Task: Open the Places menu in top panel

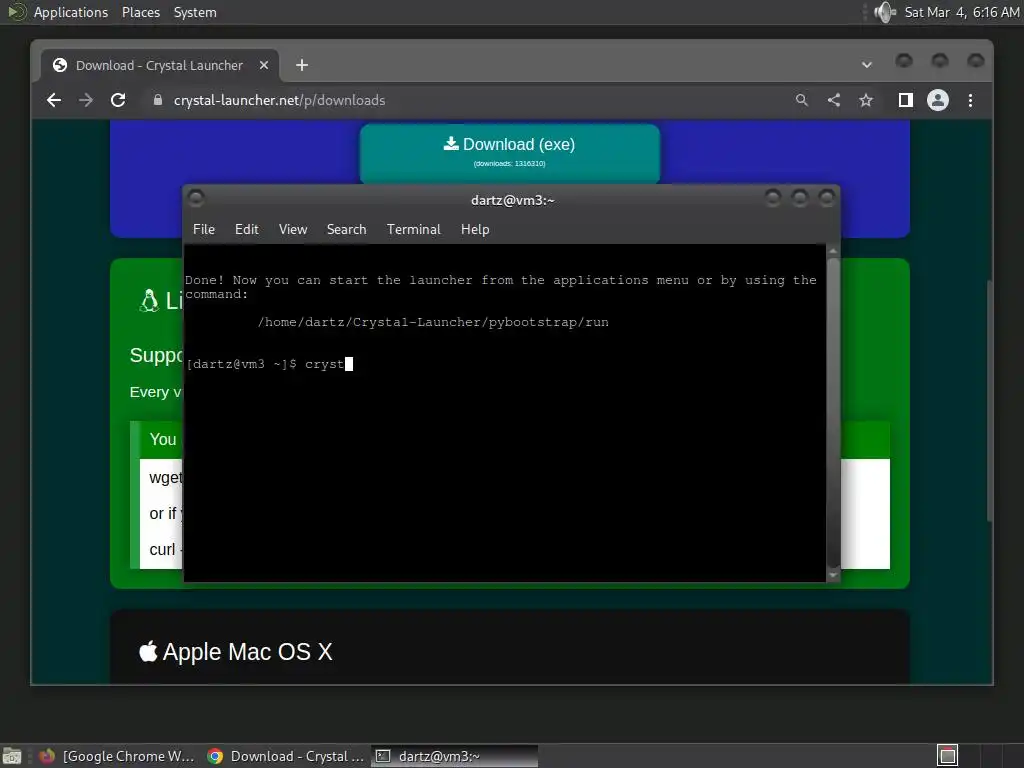Action: (x=140, y=12)
